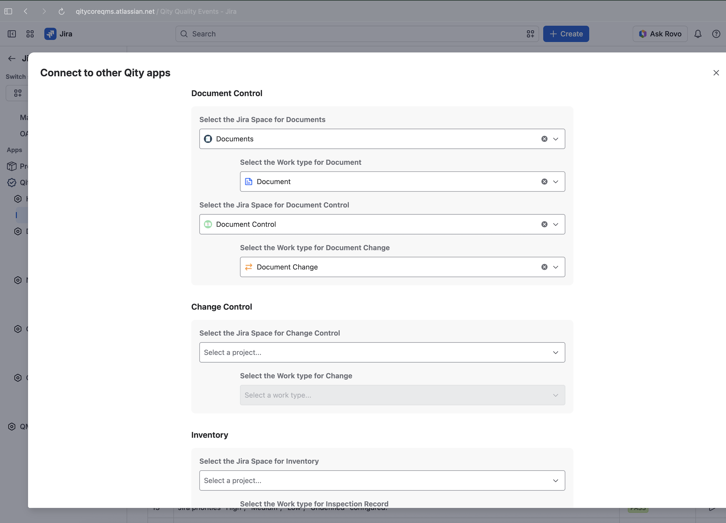Clear the Document Control space selection
Image resolution: width=726 pixels, height=523 pixels.
[x=544, y=224]
